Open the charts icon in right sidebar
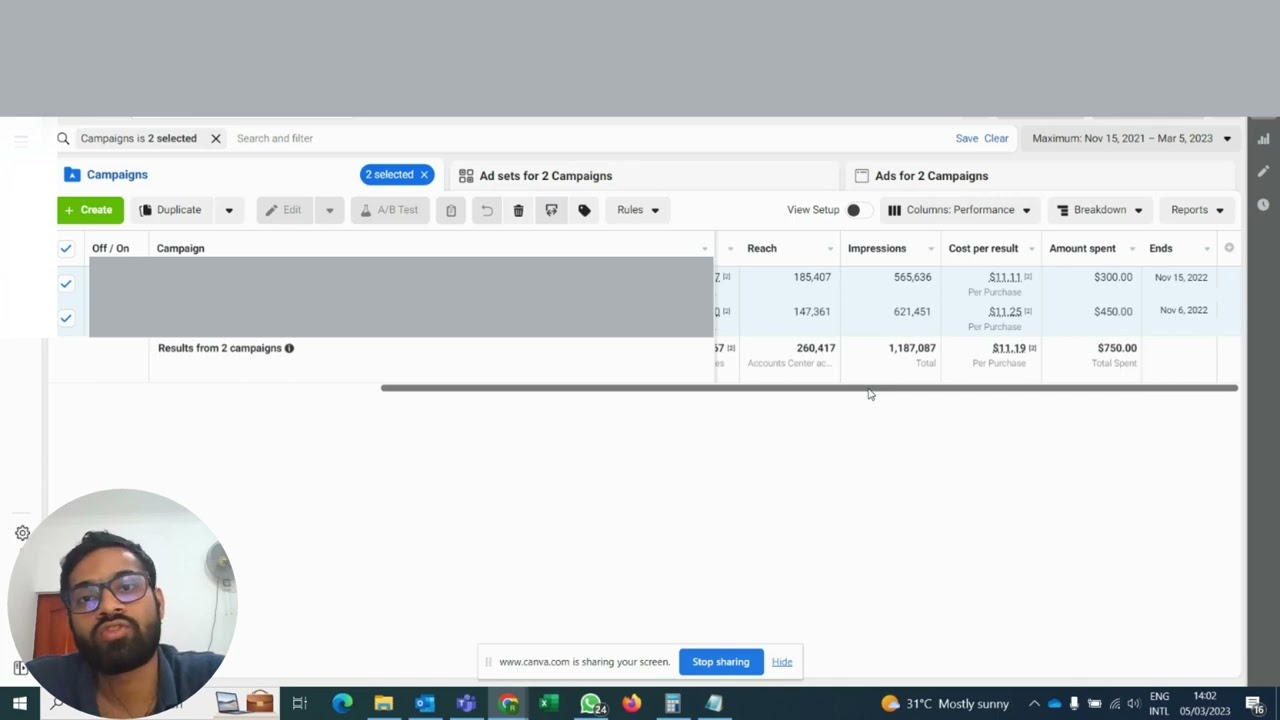This screenshot has width=1280, height=720. tap(1263, 139)
